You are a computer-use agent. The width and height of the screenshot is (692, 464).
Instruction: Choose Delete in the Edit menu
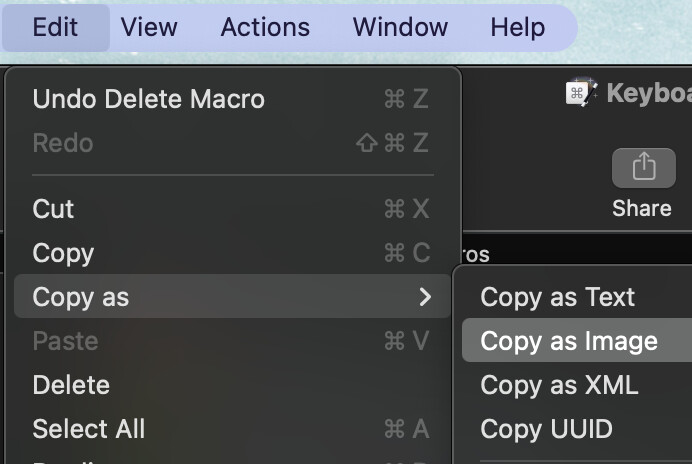tap(232, 385)
